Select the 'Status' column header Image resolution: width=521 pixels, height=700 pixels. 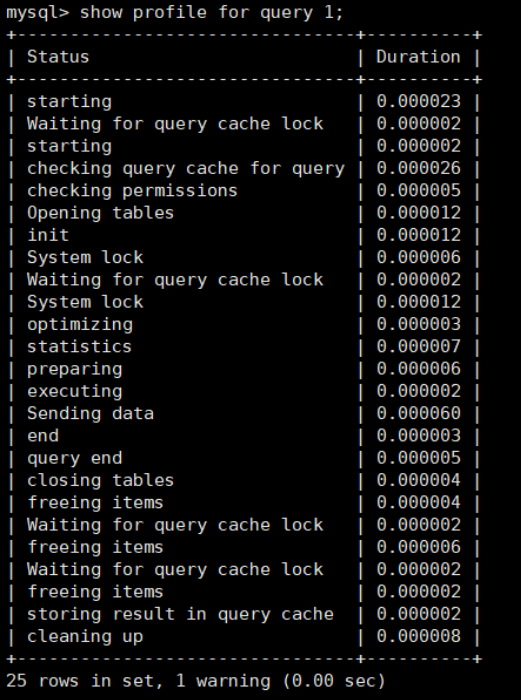pos(58,57)
